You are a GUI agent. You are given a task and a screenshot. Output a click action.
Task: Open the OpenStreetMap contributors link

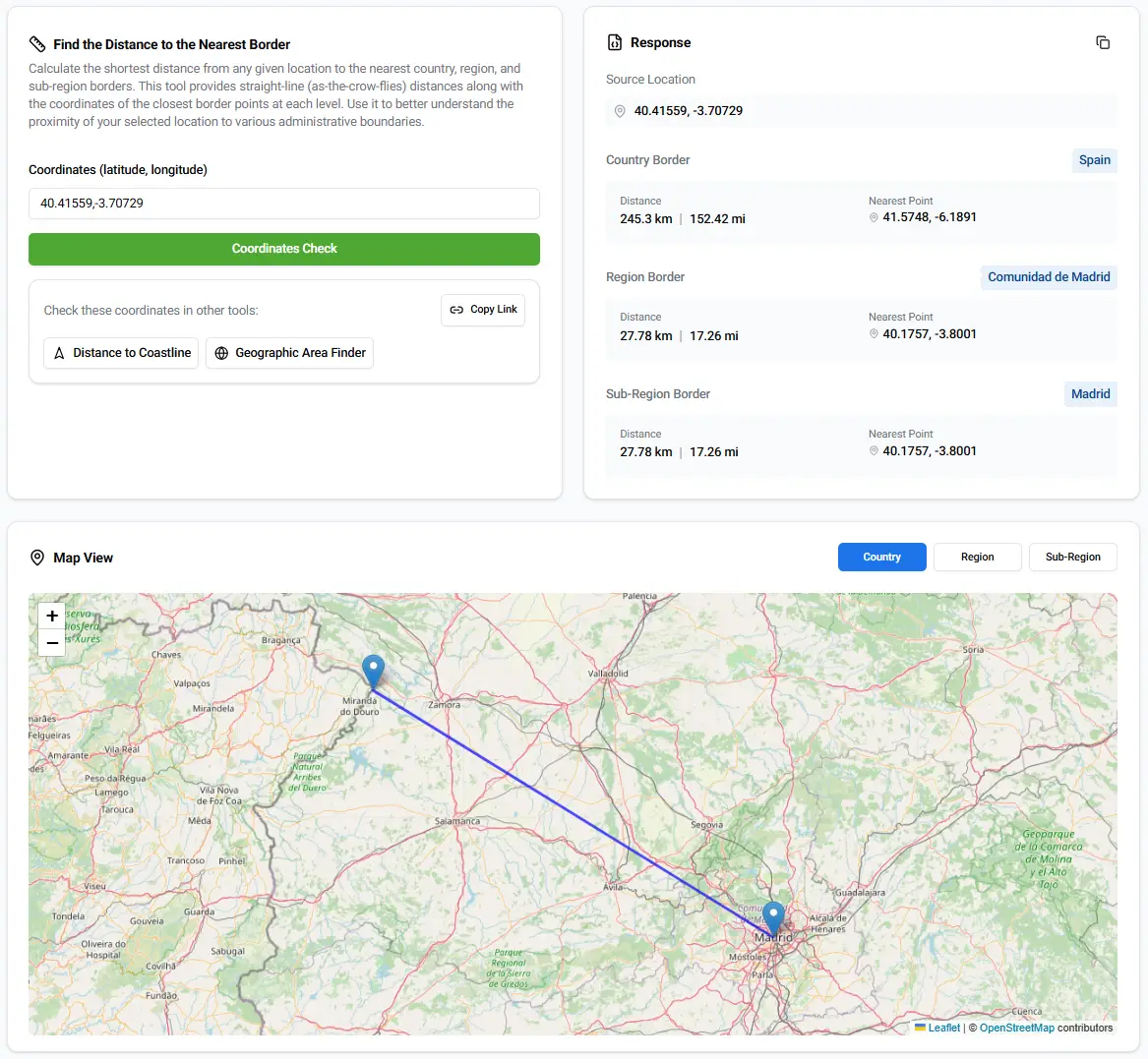[1016, 1028]
